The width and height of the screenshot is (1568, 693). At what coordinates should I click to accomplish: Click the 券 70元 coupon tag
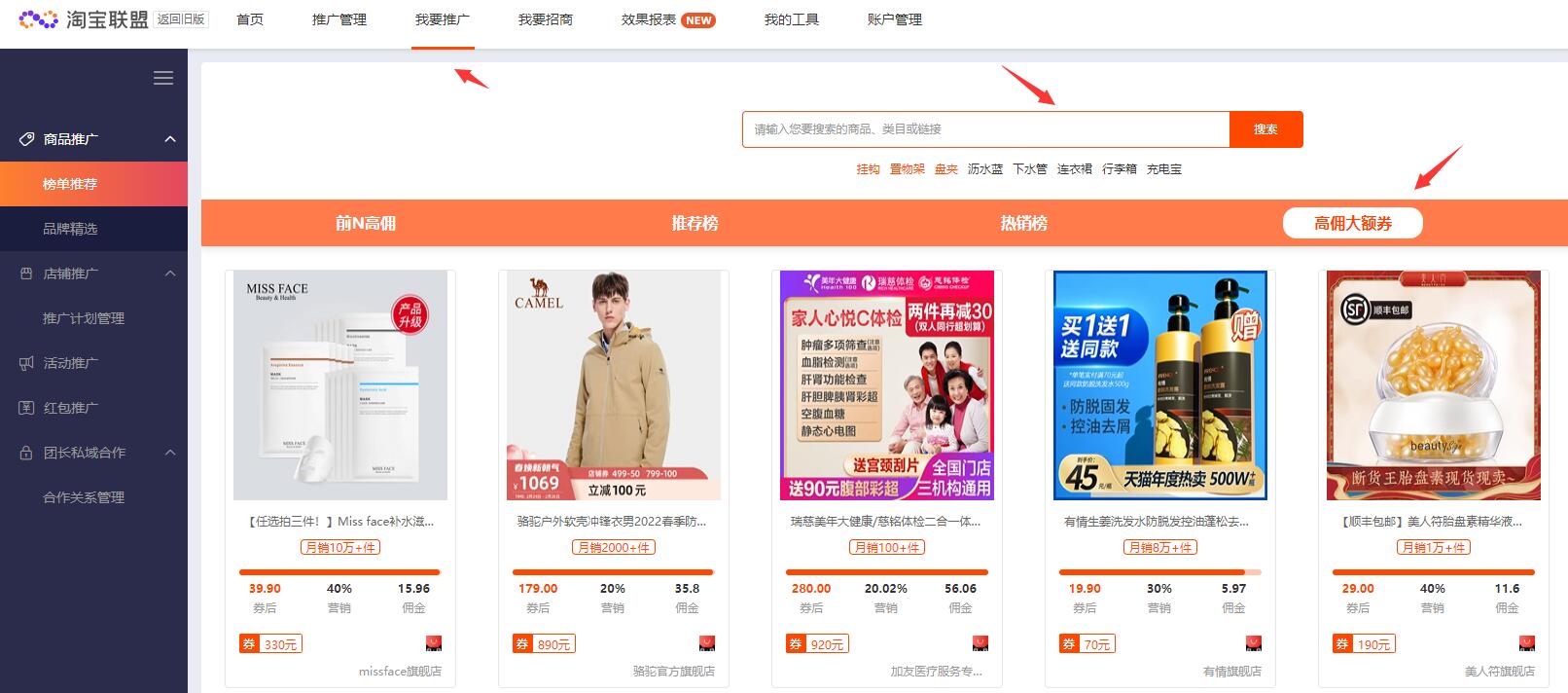tap(1087, 644)
